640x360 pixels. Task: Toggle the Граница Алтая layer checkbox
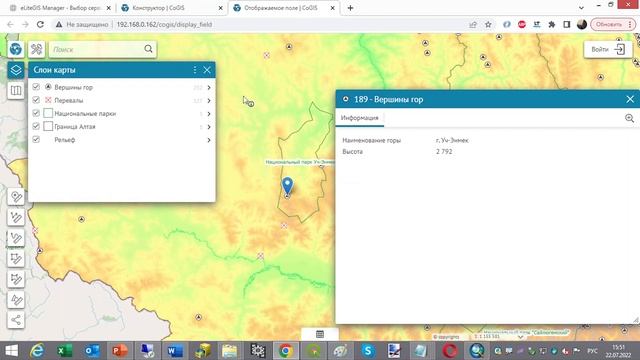click(36, 126)
